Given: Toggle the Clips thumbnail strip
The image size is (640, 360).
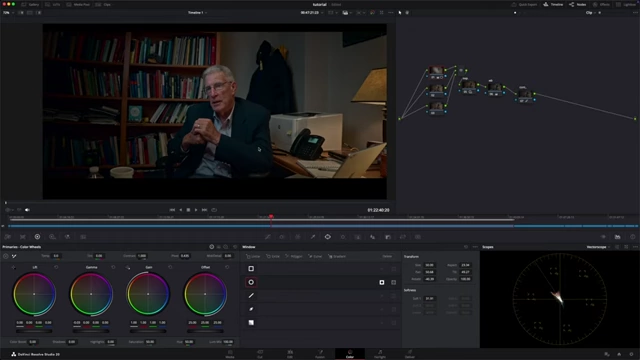Looking at the screenshot, I should coord(103,4).
